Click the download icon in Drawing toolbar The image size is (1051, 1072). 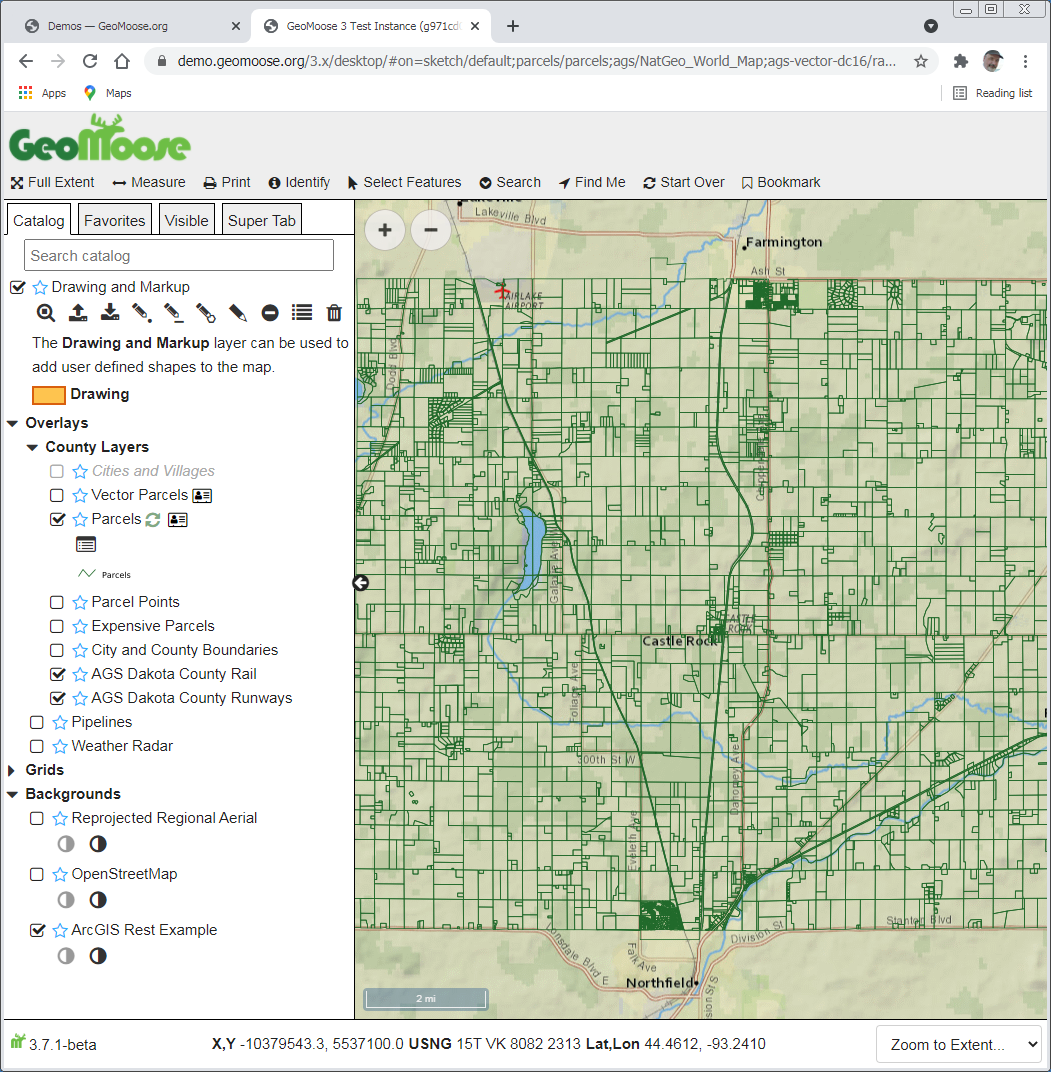coord(110,313)
